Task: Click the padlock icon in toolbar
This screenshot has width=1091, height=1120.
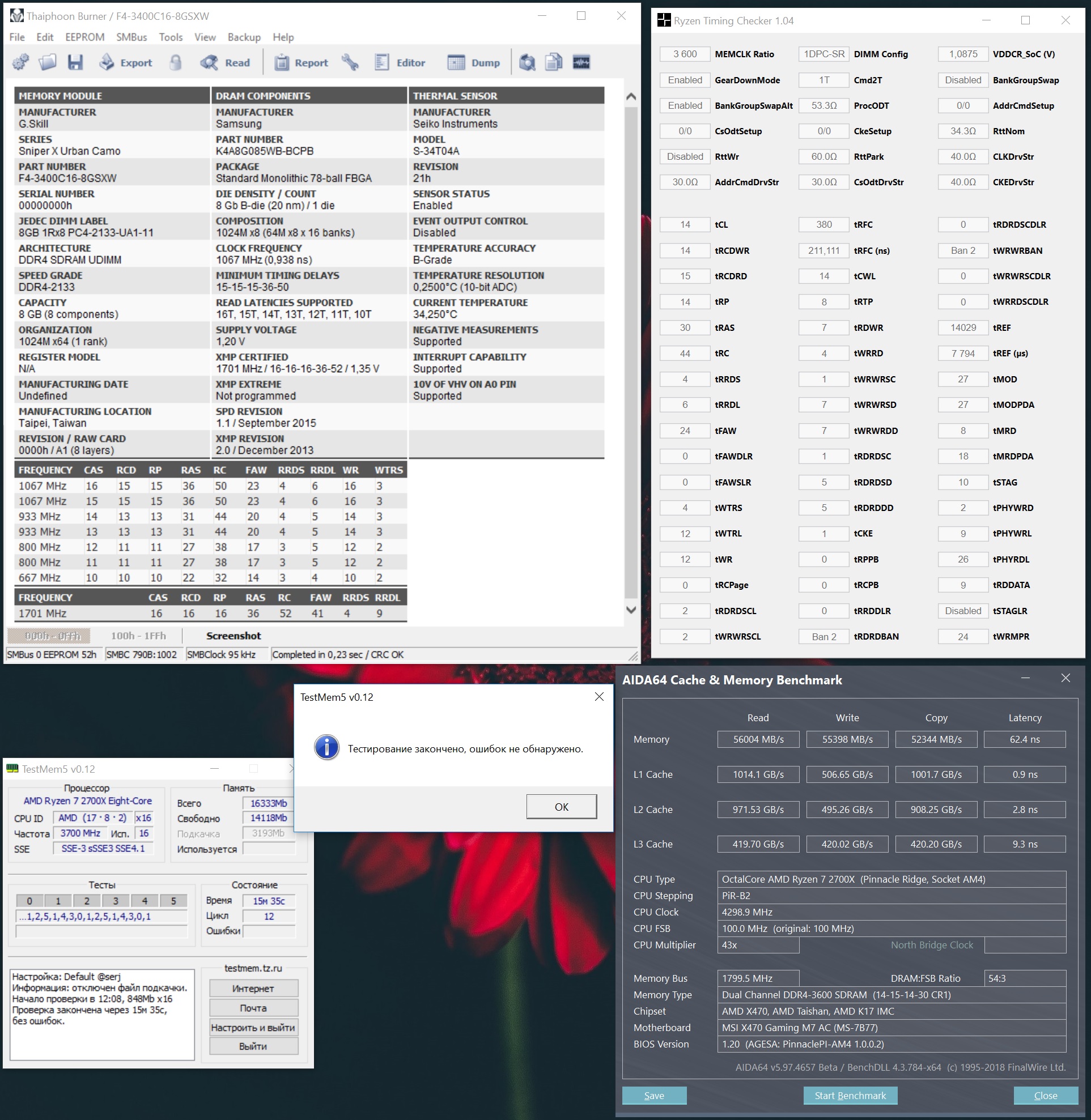Action: click(x=176, y=62)
